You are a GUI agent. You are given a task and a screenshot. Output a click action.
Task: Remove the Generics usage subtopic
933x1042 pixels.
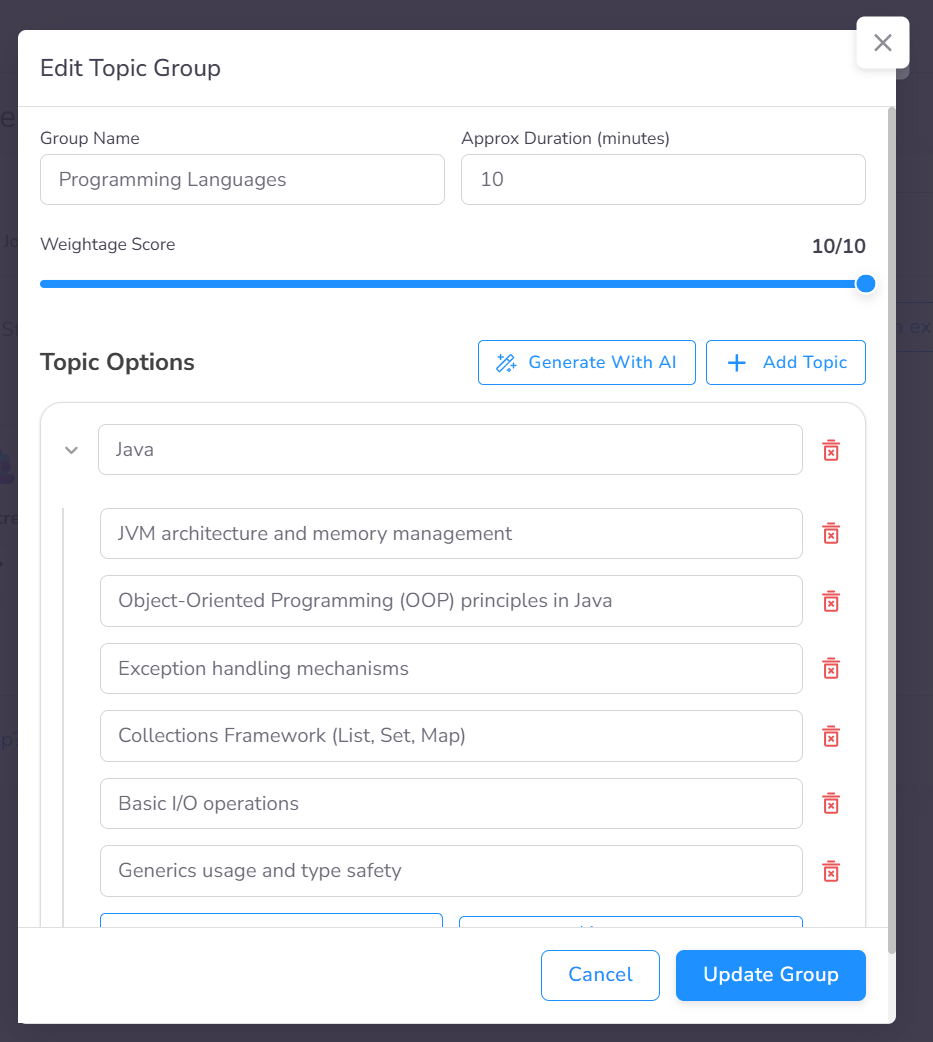(830, 871)
